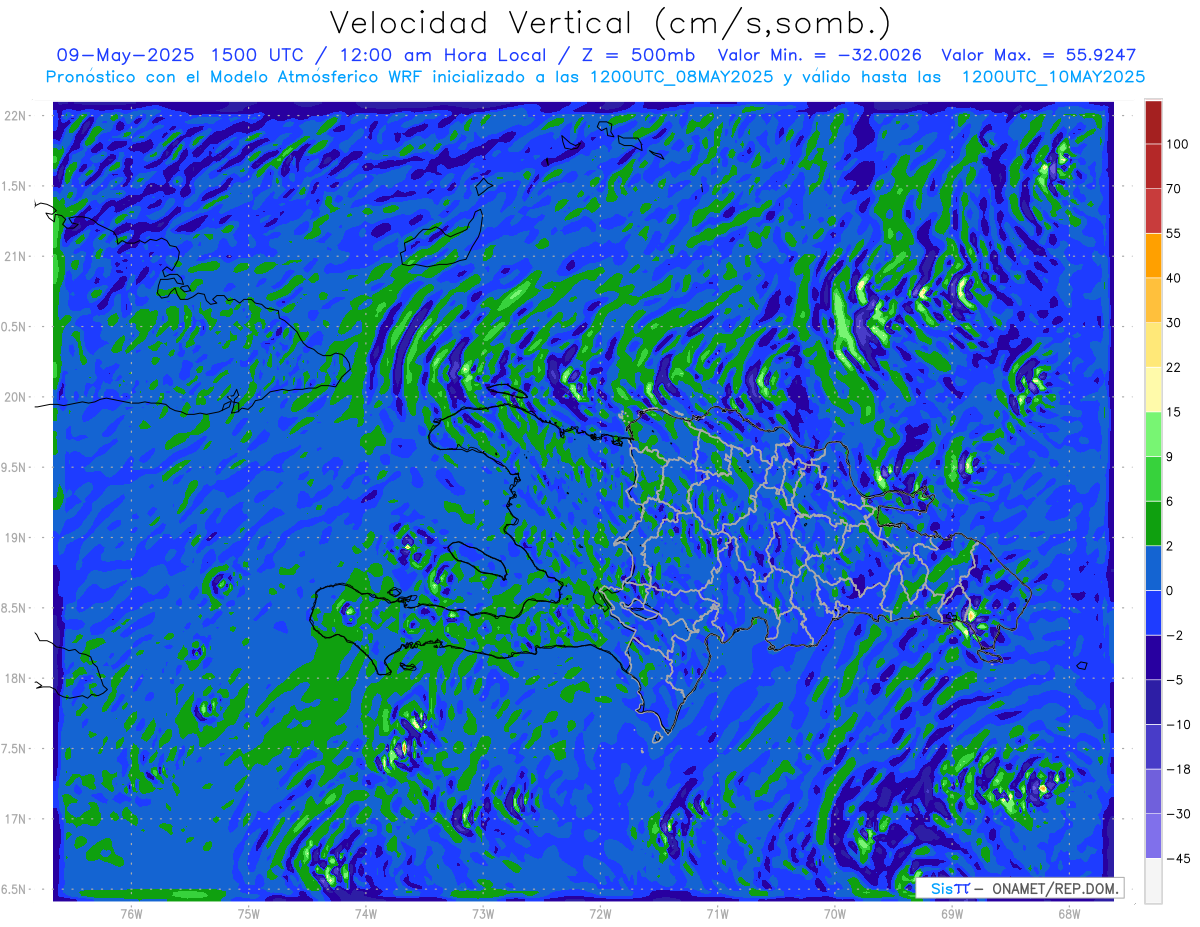Pick the indigo swatch between -18 and -10
1200x927 pixels.
(x=1153, y=746)
